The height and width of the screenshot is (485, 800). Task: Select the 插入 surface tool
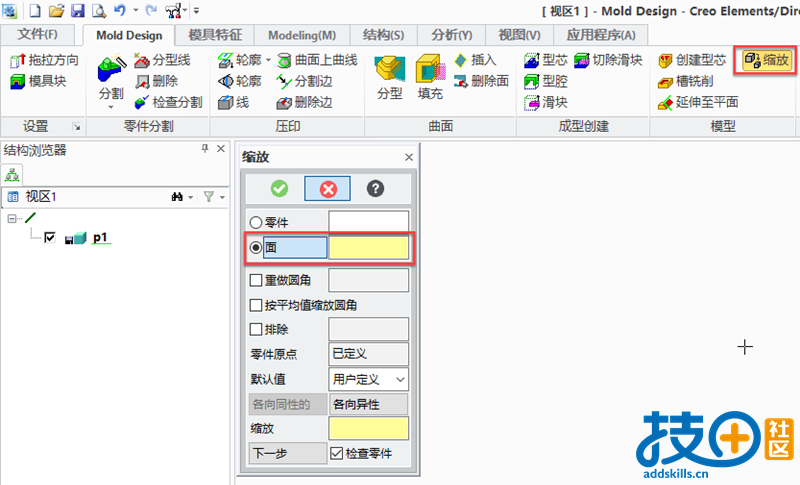click(x=475, y=60)
